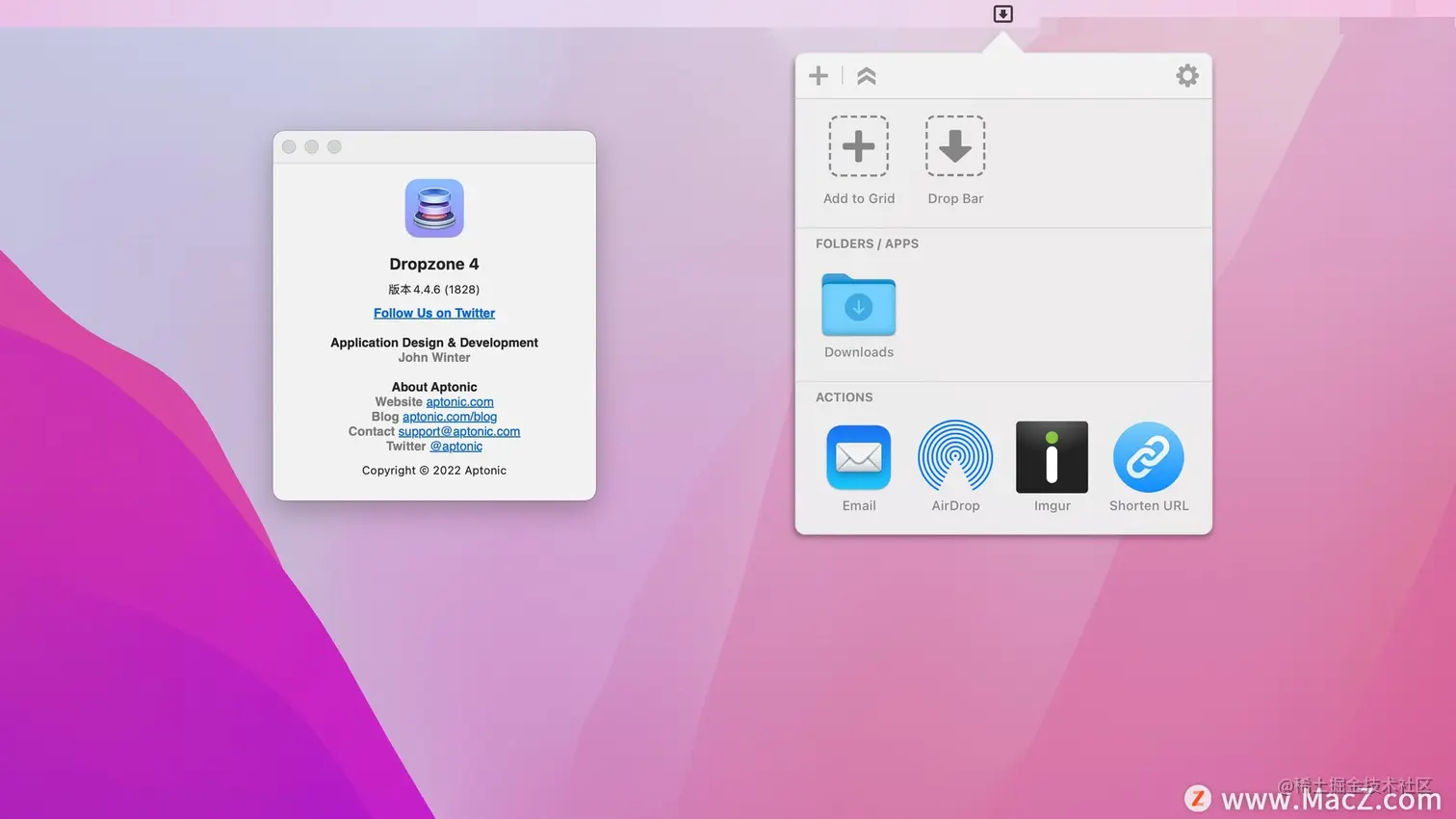Click the 'John Winter' developer name
Viewport: 1456px width, 819px height.
click(434, 357)
